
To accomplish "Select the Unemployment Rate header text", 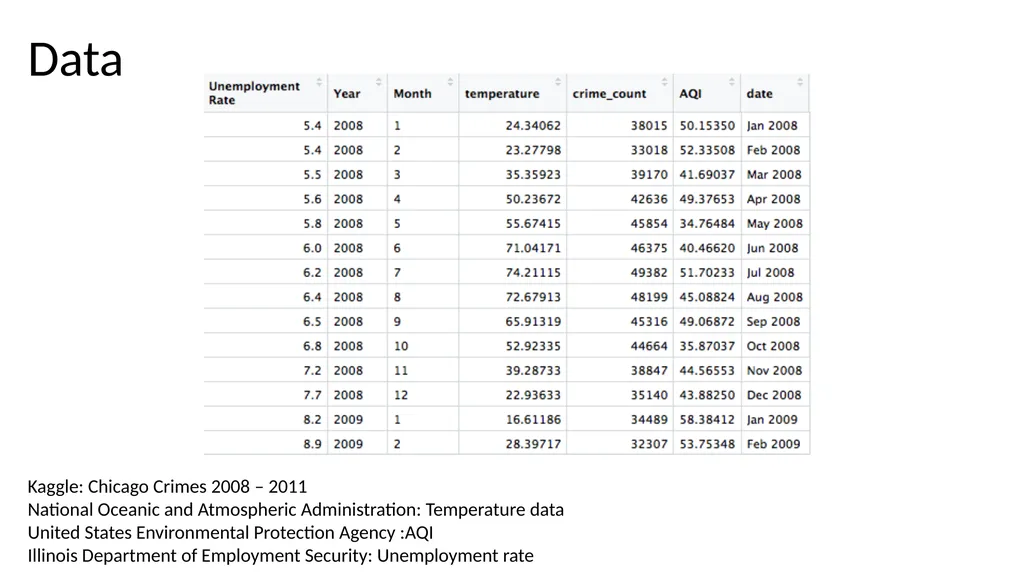I will click(x=254, y=93).
